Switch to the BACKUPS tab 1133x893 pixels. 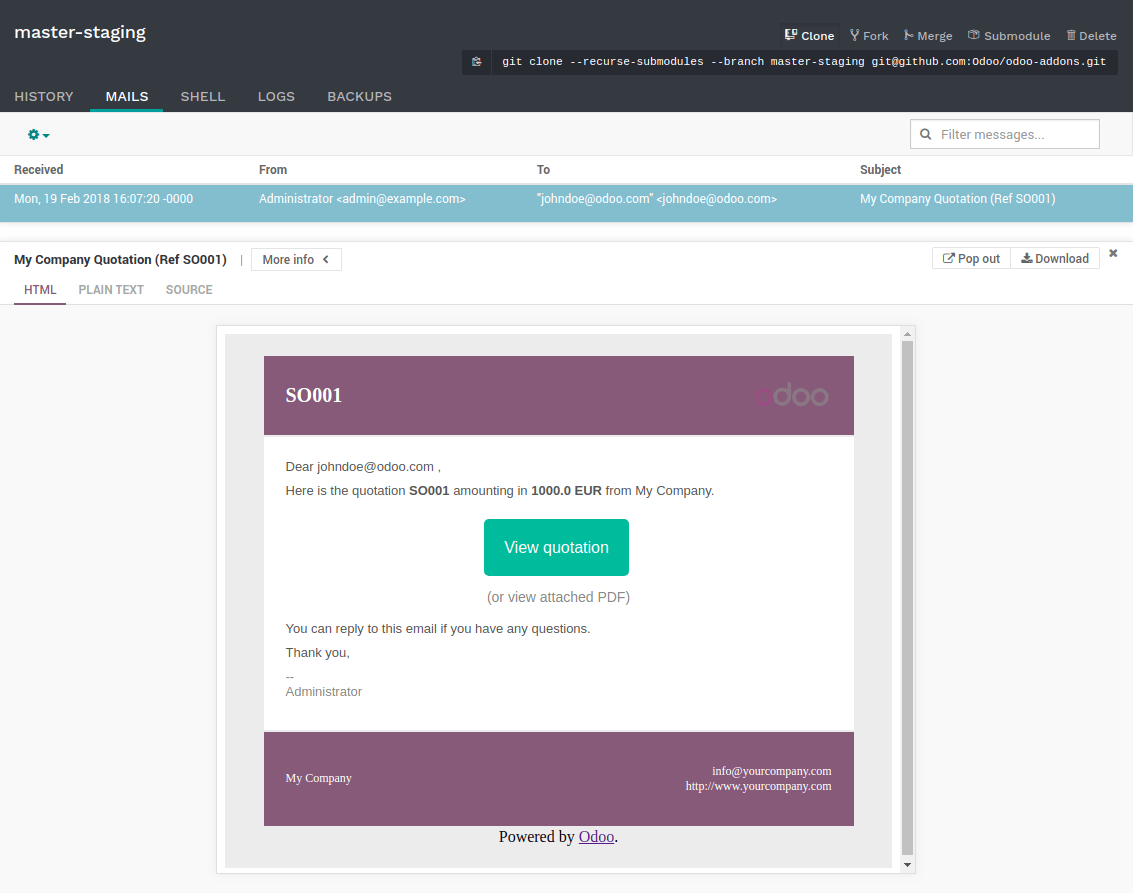pyautogui.click(x=359, y=96)
